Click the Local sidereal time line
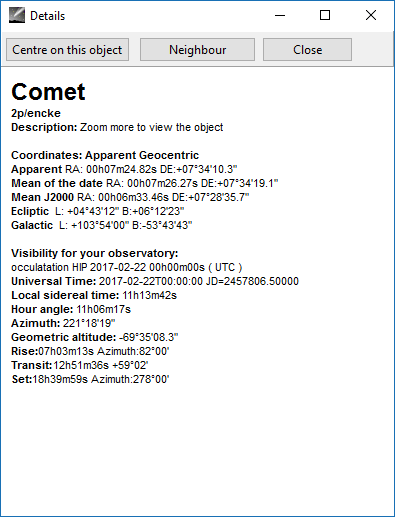395x517 pixels. (x=94, y=295)
